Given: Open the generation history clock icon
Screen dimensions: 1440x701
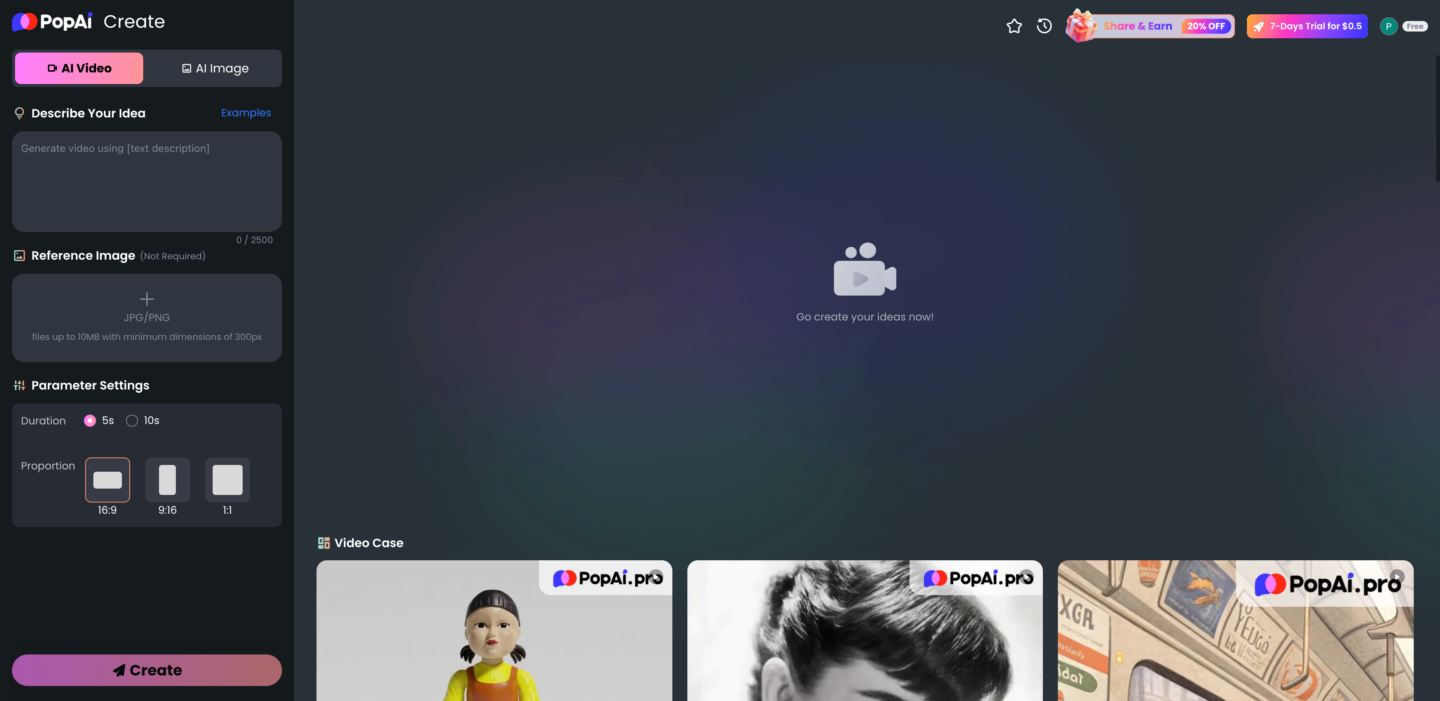Looking at the screenshot, I should pyautogui.click(x=1044, y=26).
